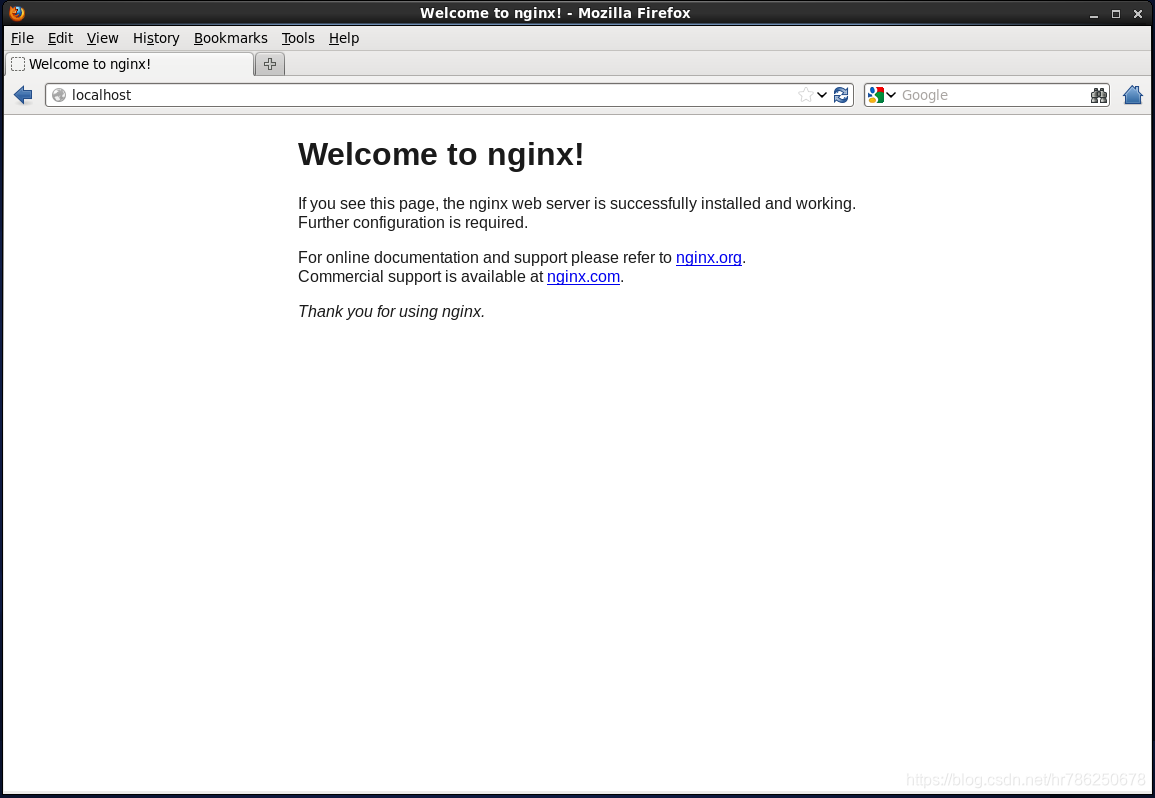Screen dimensions: 1155x798
Task: Click the globe site identity icon
Action: 59,95
